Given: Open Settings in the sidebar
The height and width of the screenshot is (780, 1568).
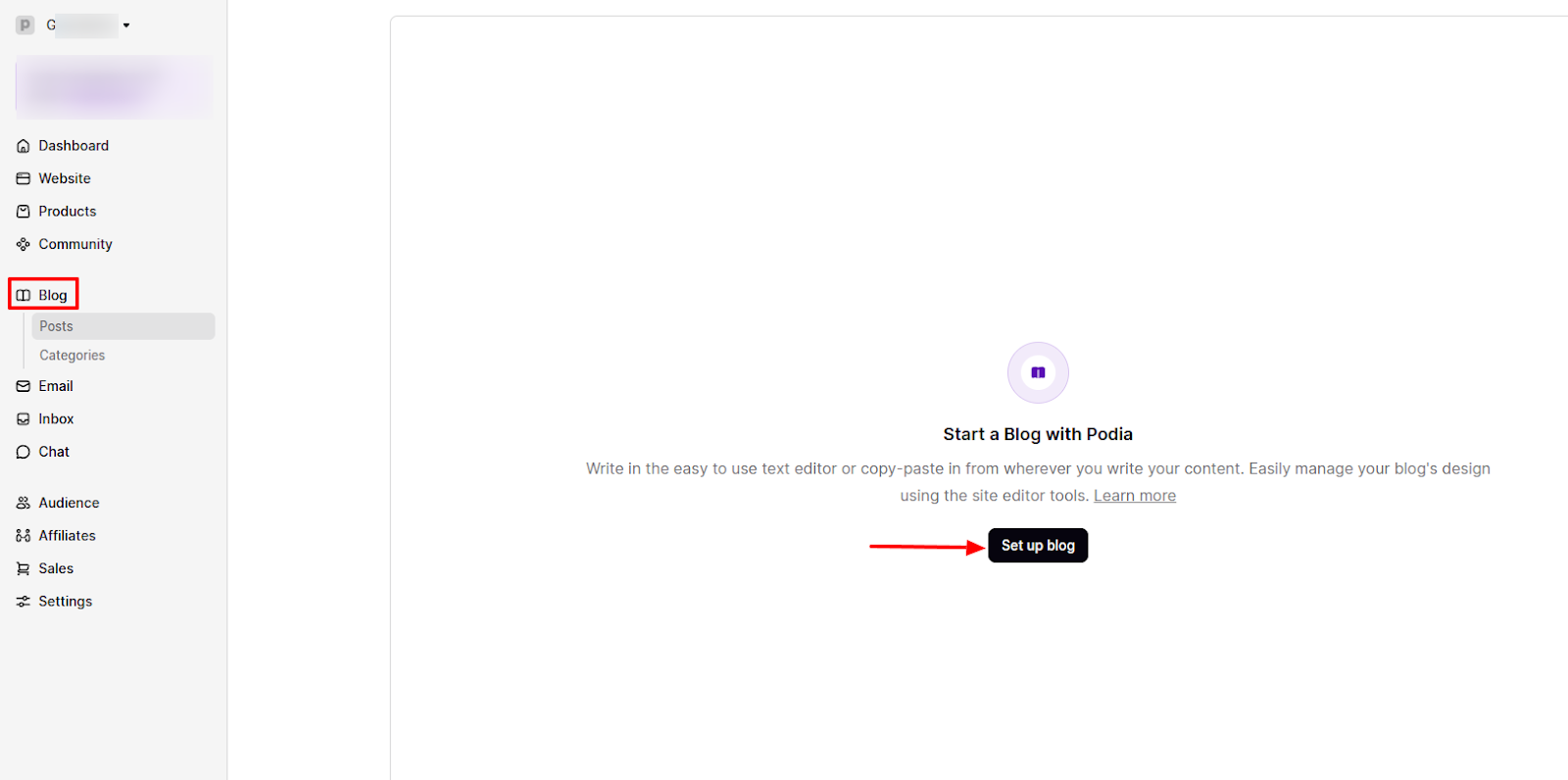Looking at the screenshot, I should (65, 602).
